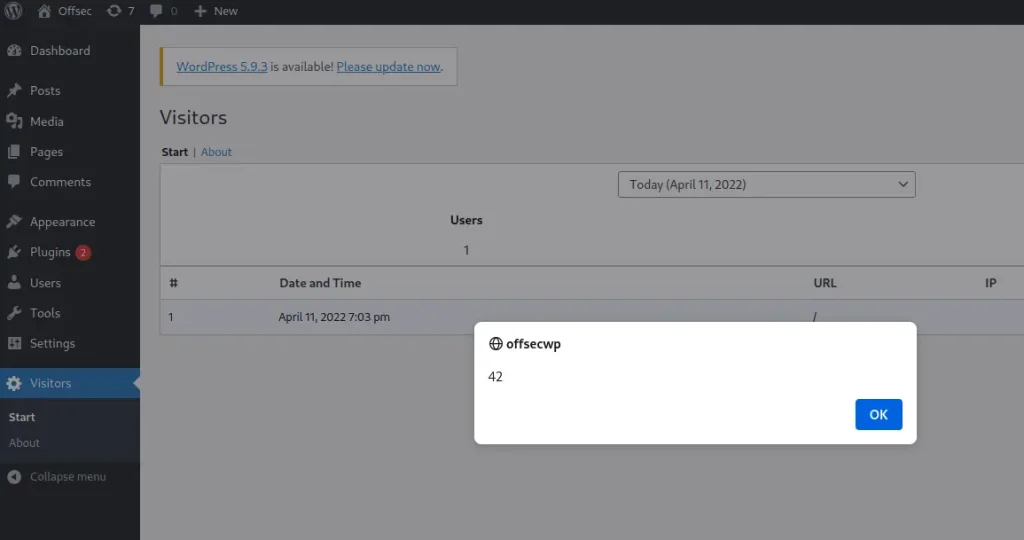Open Appearance in the sidebar
Image resolution: width=1024 pixels, height=540 pixels.
62,222
